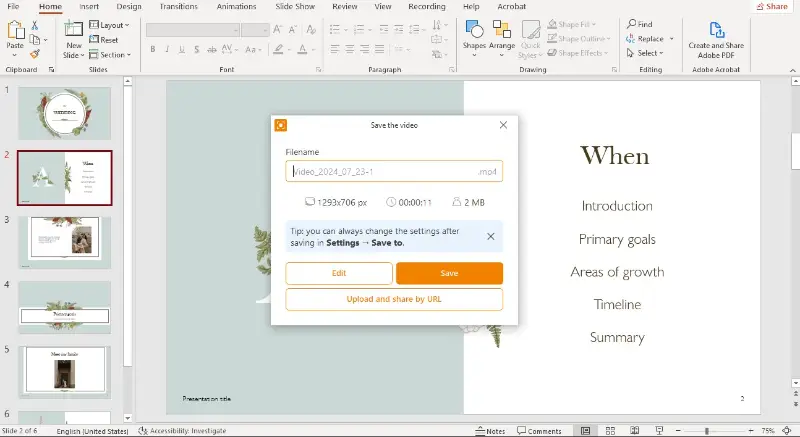
Task: Click the Increase Font Size icon
Action: [278, 30]
